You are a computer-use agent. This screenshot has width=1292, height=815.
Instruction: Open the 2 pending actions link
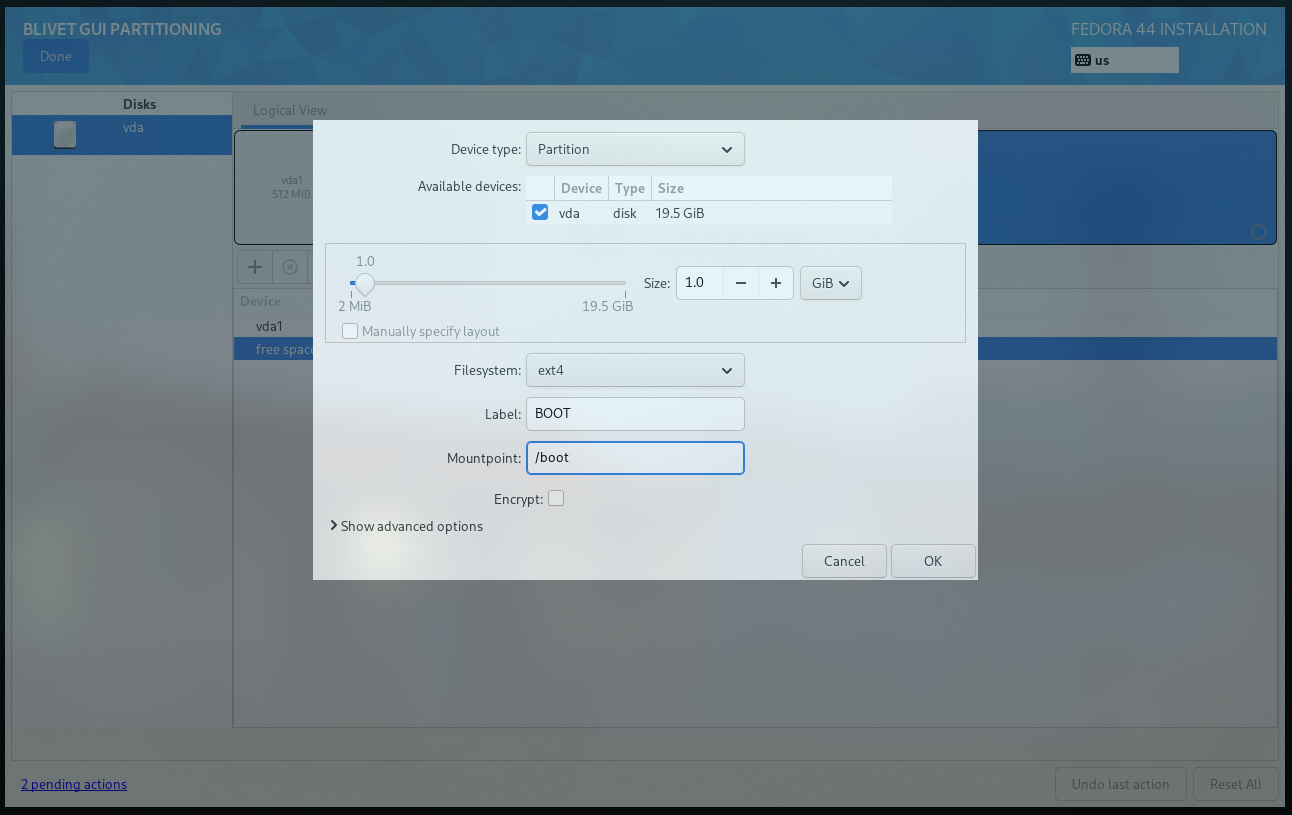coord(74,784)
